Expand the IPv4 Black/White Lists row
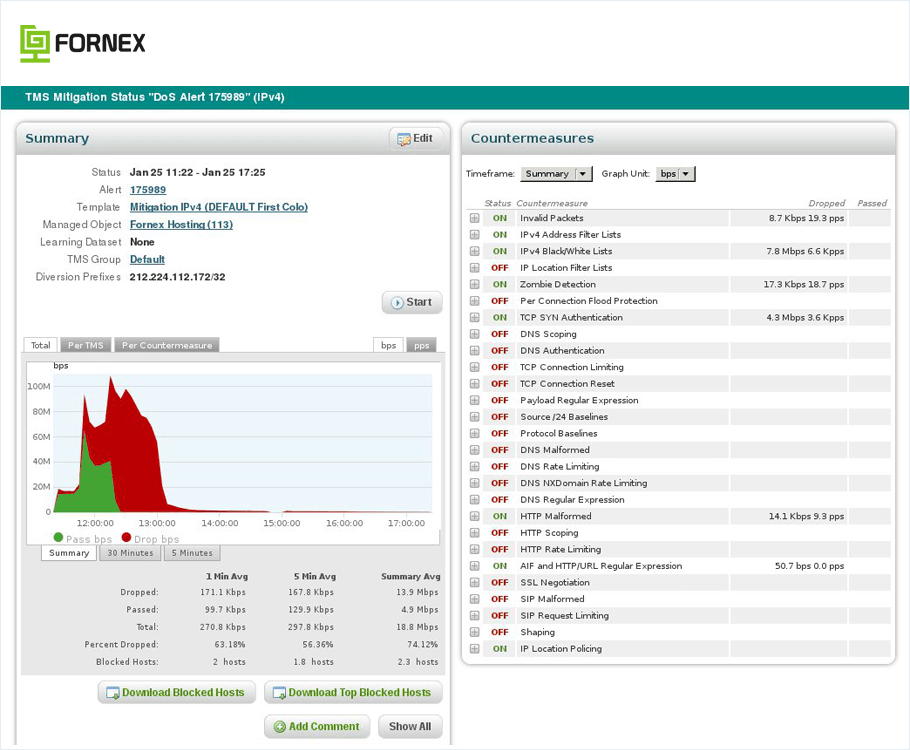 coord(475,251)
